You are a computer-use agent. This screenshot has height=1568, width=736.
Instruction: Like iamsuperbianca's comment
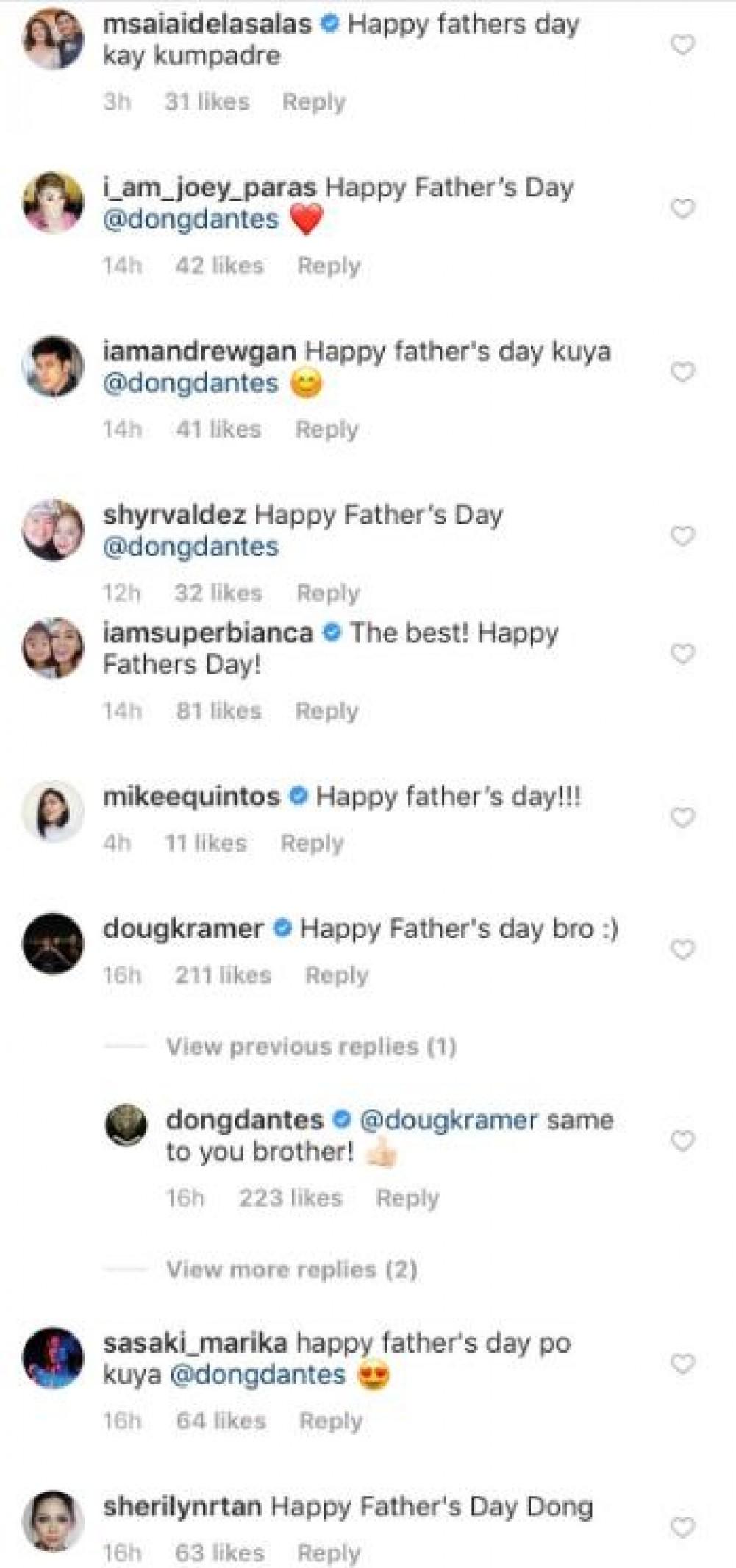coord(682,654)
